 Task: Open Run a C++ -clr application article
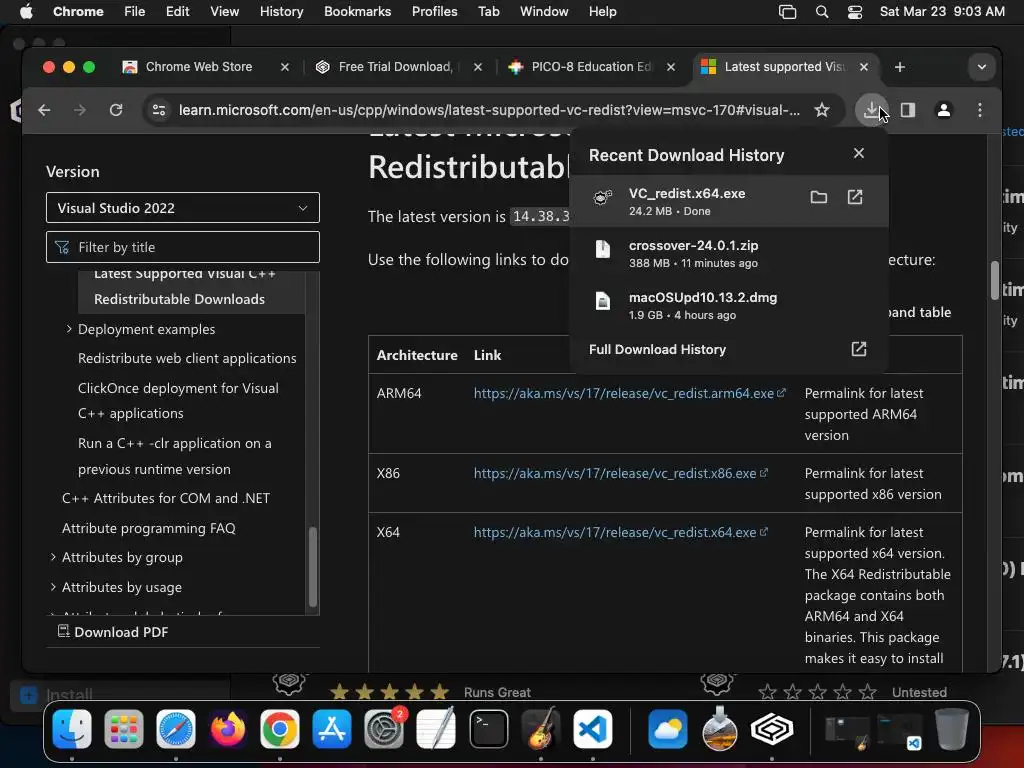pyautogui.click(x=174, y=456)
